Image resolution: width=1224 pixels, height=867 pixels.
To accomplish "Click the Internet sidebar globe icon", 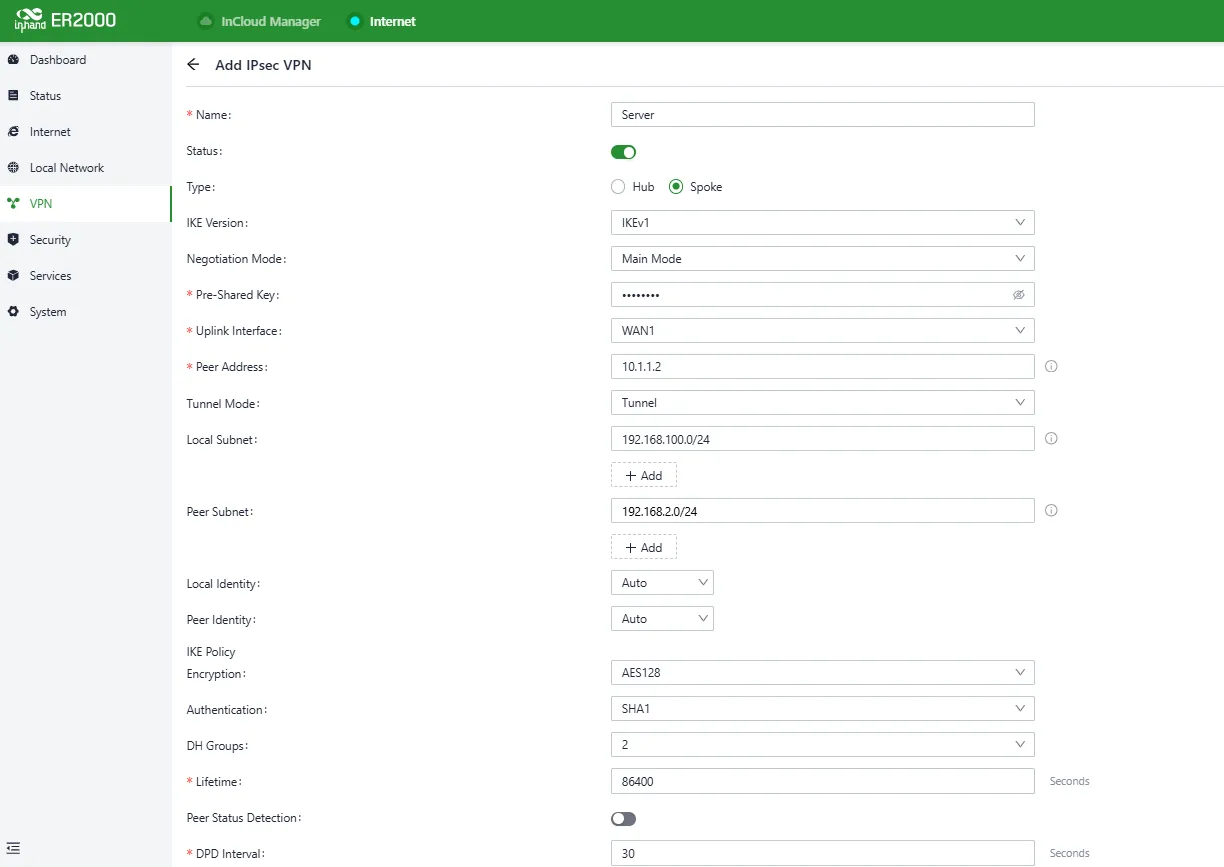I will (x=13, y=132).
